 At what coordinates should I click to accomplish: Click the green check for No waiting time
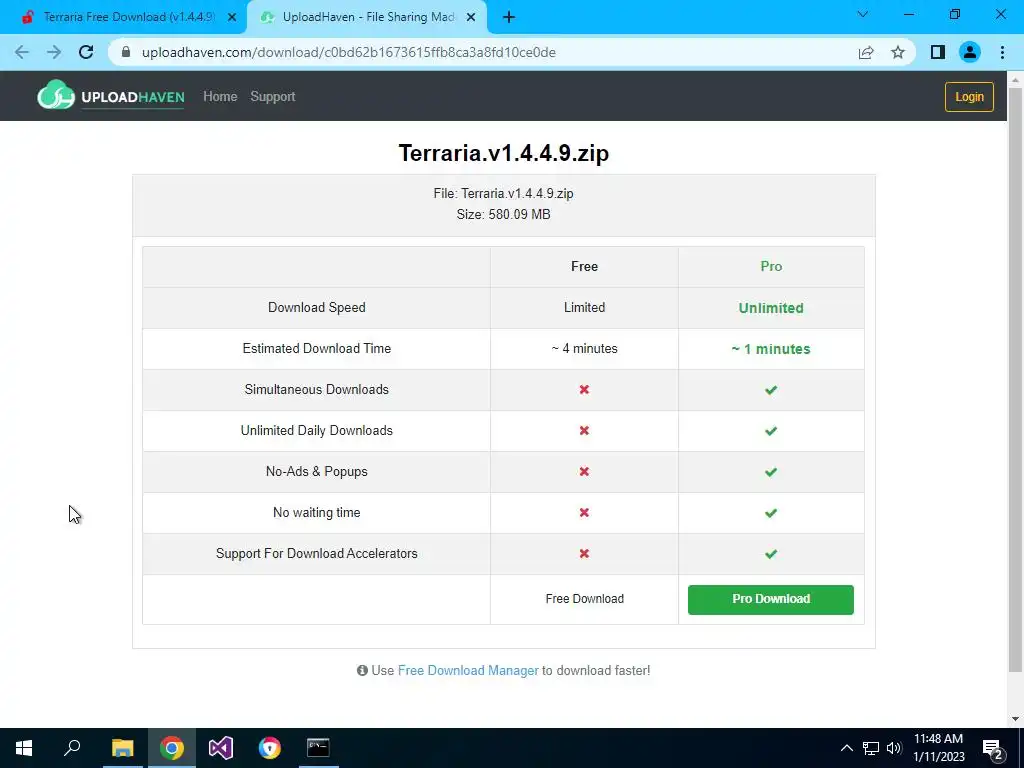pos(771,513)
